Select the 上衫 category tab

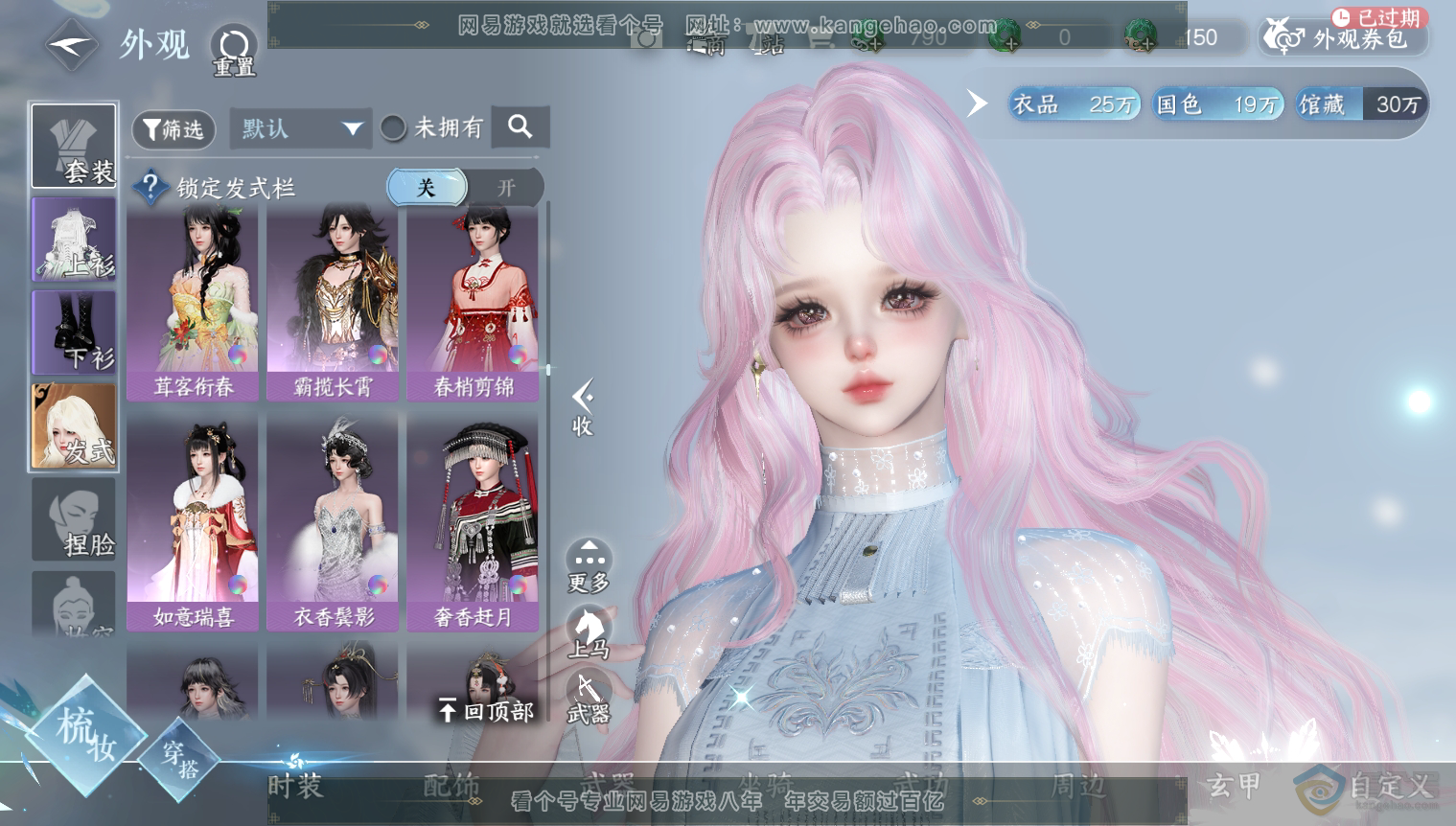point(74,239)
